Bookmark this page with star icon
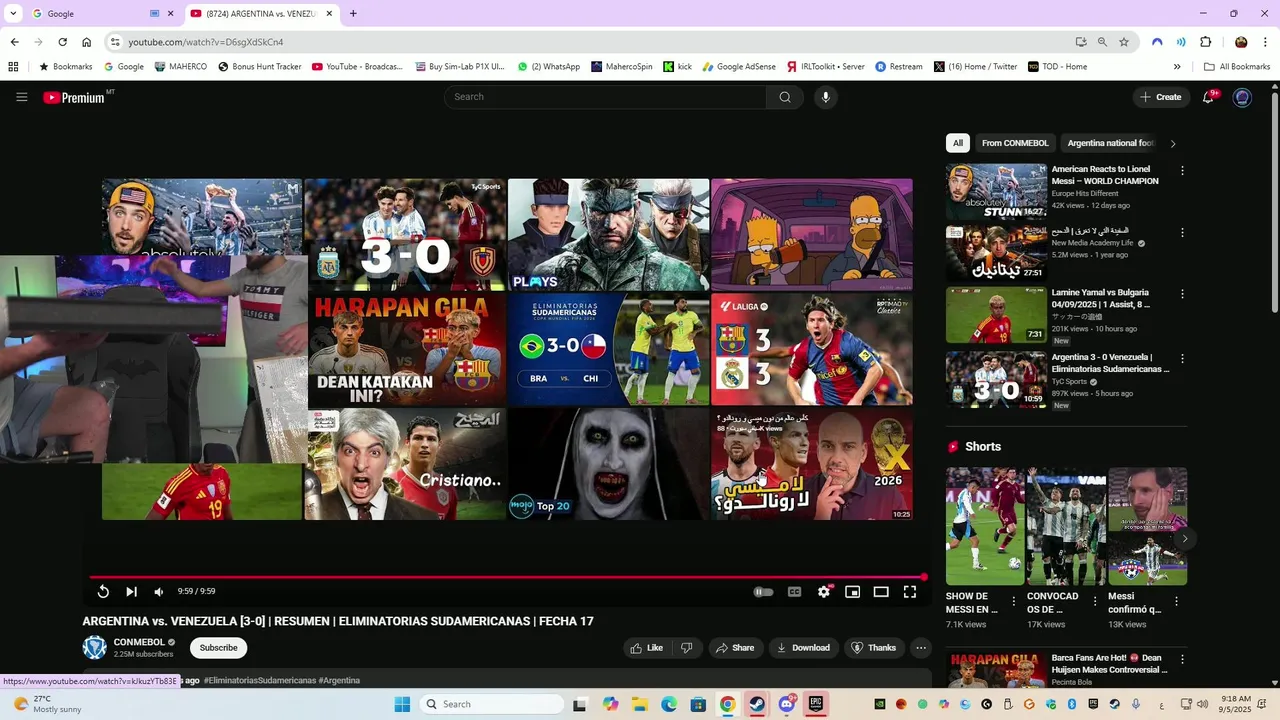This screenshot has width=1280, height=720. click(x=1124, y=42)
